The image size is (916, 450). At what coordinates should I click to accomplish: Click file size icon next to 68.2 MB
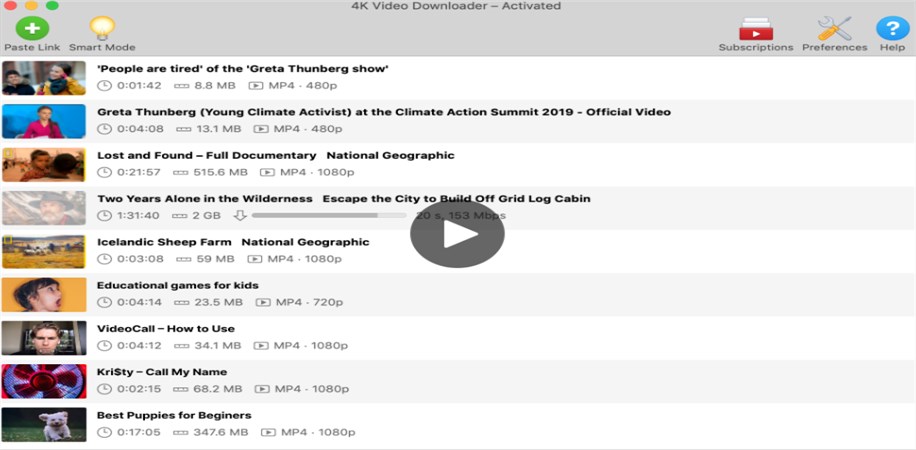coord(182,389)
